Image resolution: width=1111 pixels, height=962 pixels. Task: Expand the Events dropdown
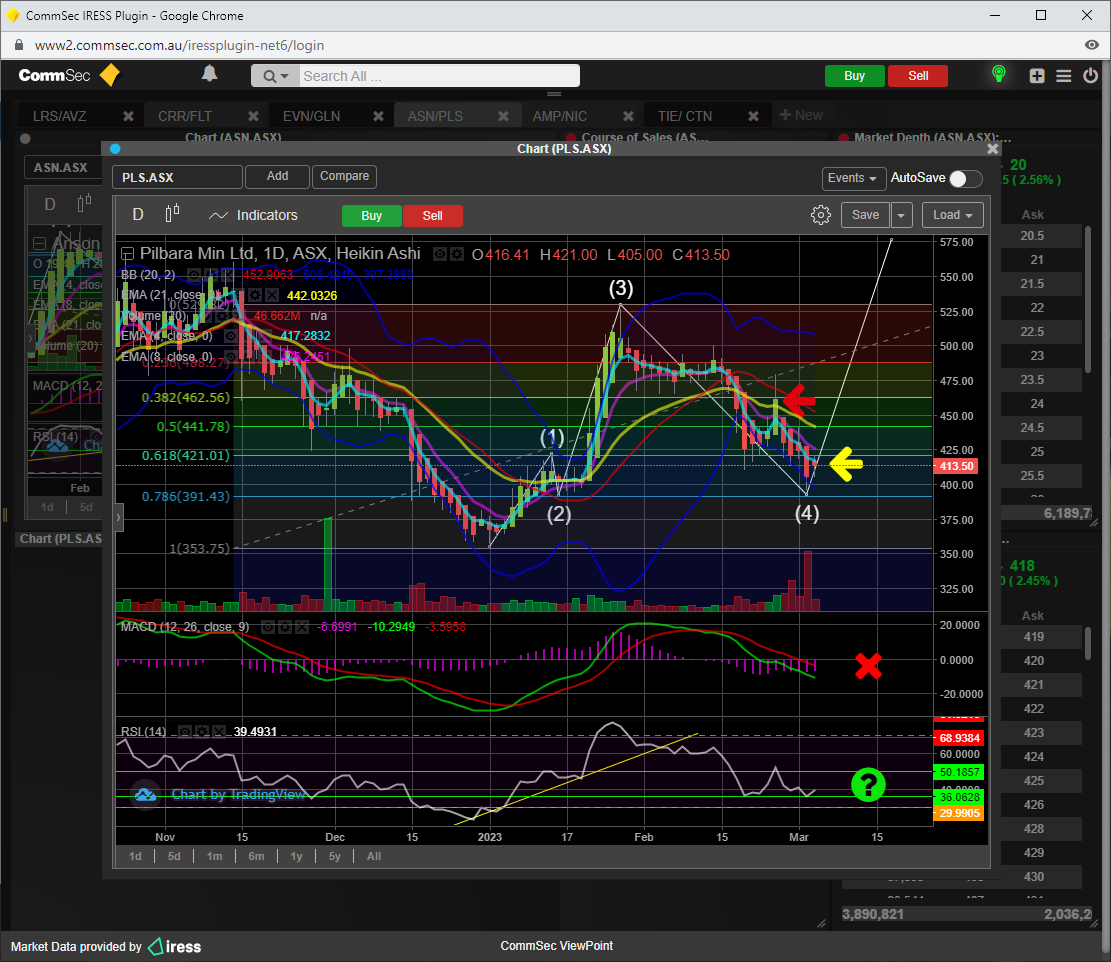coord(852,178)
